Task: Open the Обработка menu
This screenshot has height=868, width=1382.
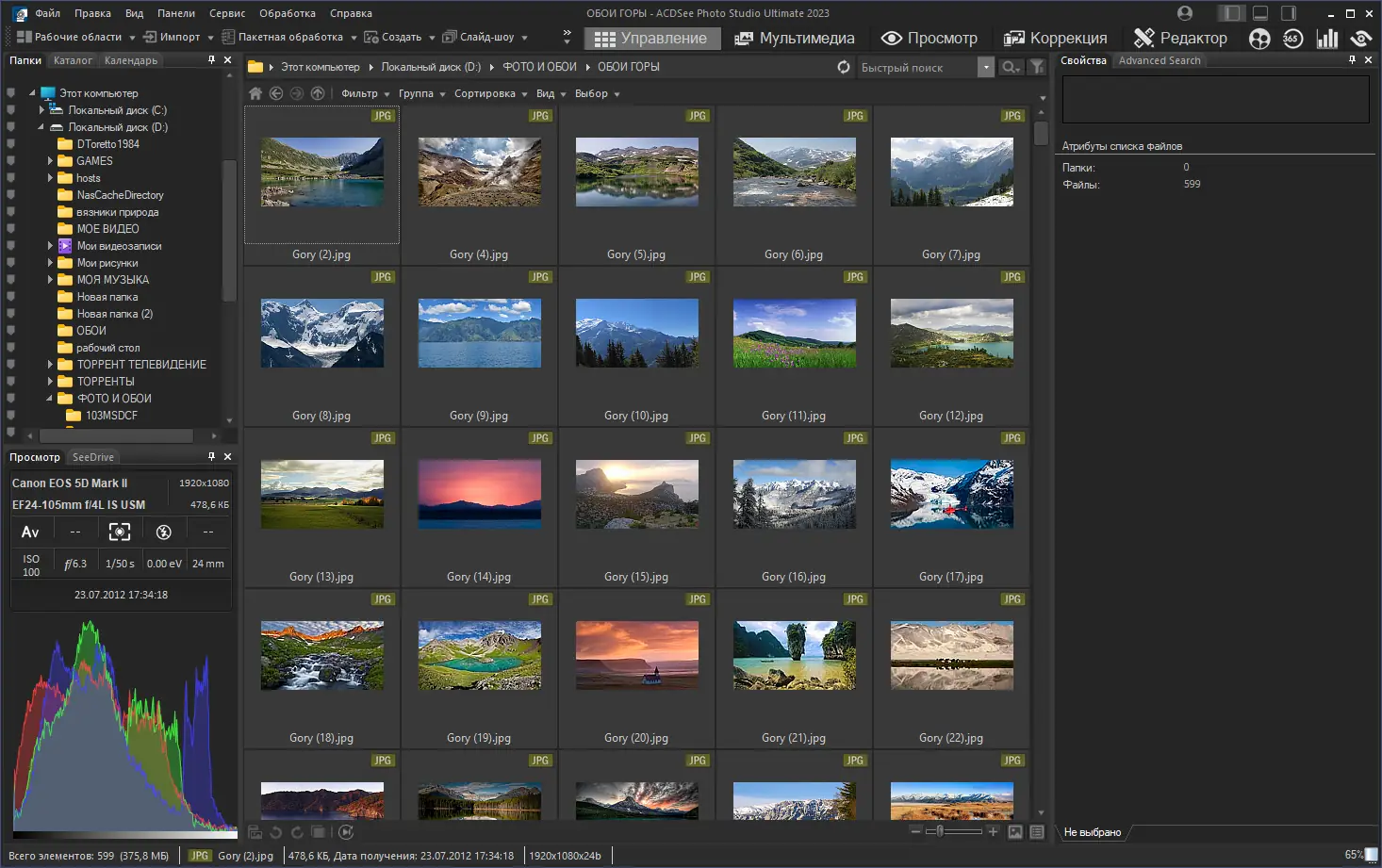Action: pyautogui.click(x=288, y=13)
